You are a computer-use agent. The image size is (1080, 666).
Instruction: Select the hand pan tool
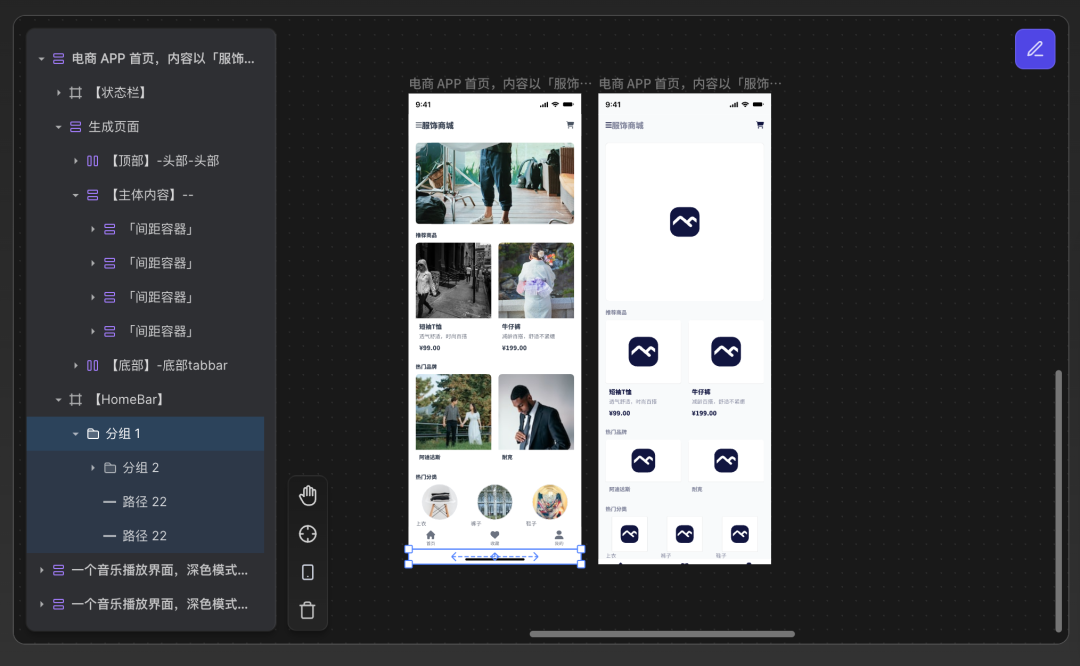308,496
